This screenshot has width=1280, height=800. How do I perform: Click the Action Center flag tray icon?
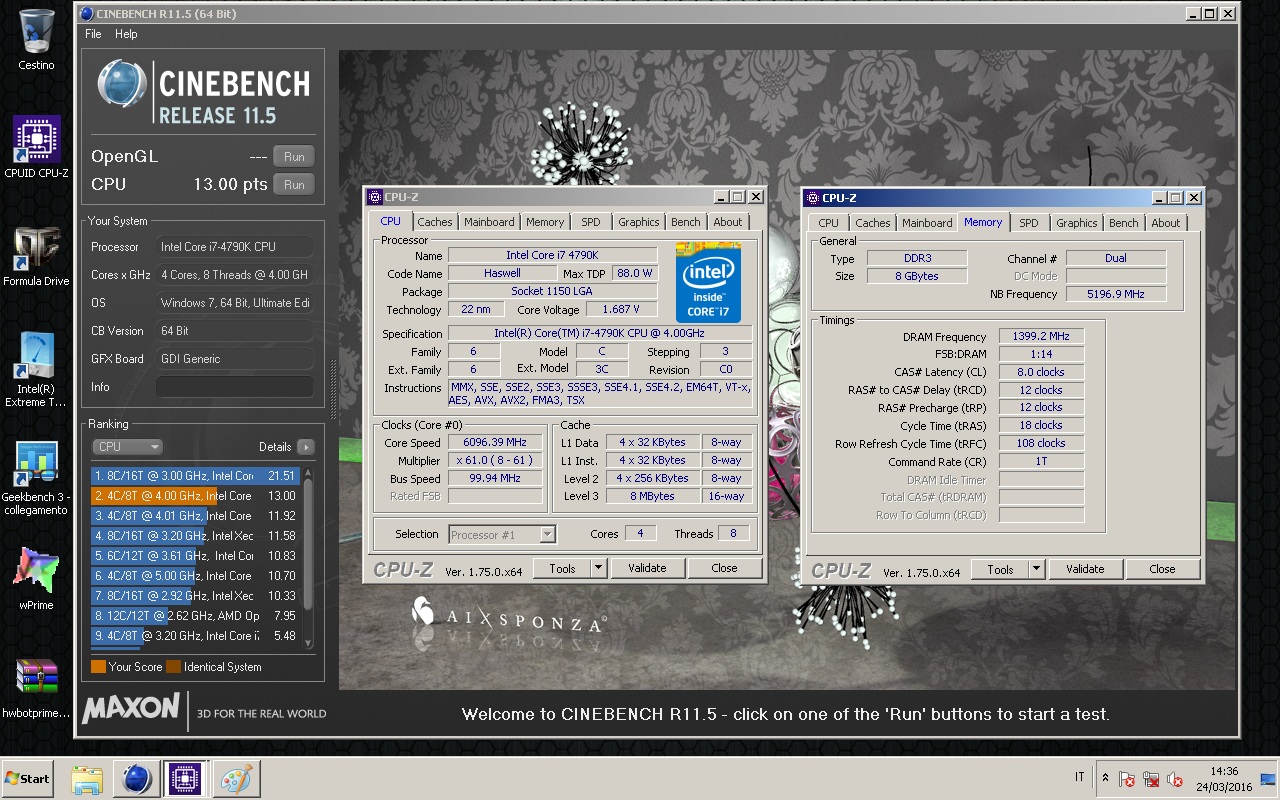pos(1127,779)
